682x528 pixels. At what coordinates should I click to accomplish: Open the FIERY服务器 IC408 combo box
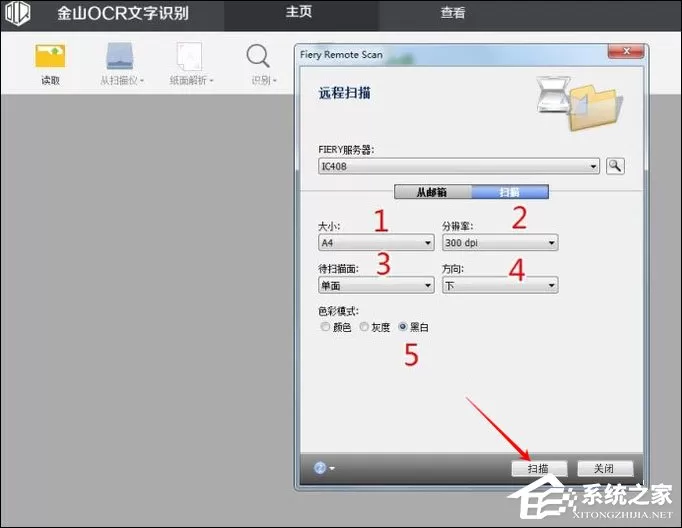tap(458, 166)
